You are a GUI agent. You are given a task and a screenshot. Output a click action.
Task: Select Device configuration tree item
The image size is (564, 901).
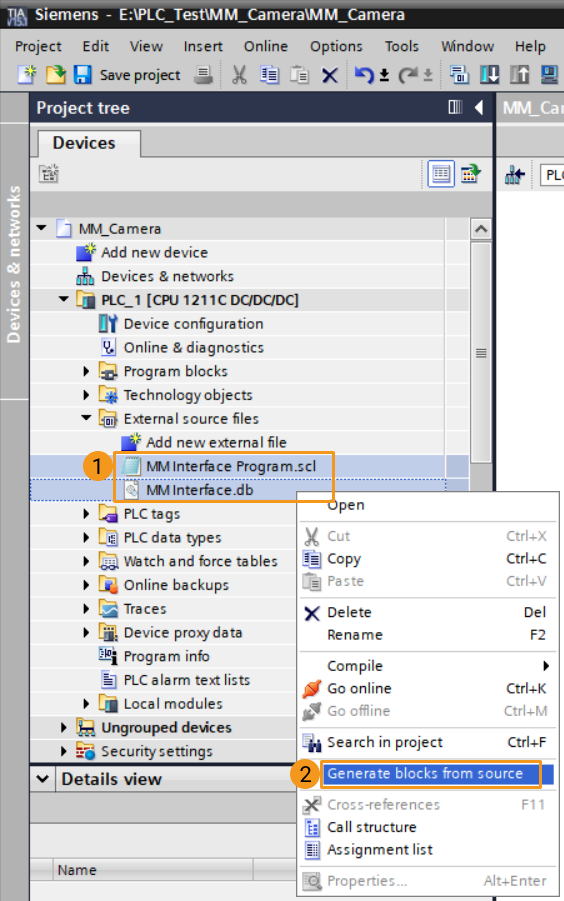pyautogui.click(x=194, y=324)
